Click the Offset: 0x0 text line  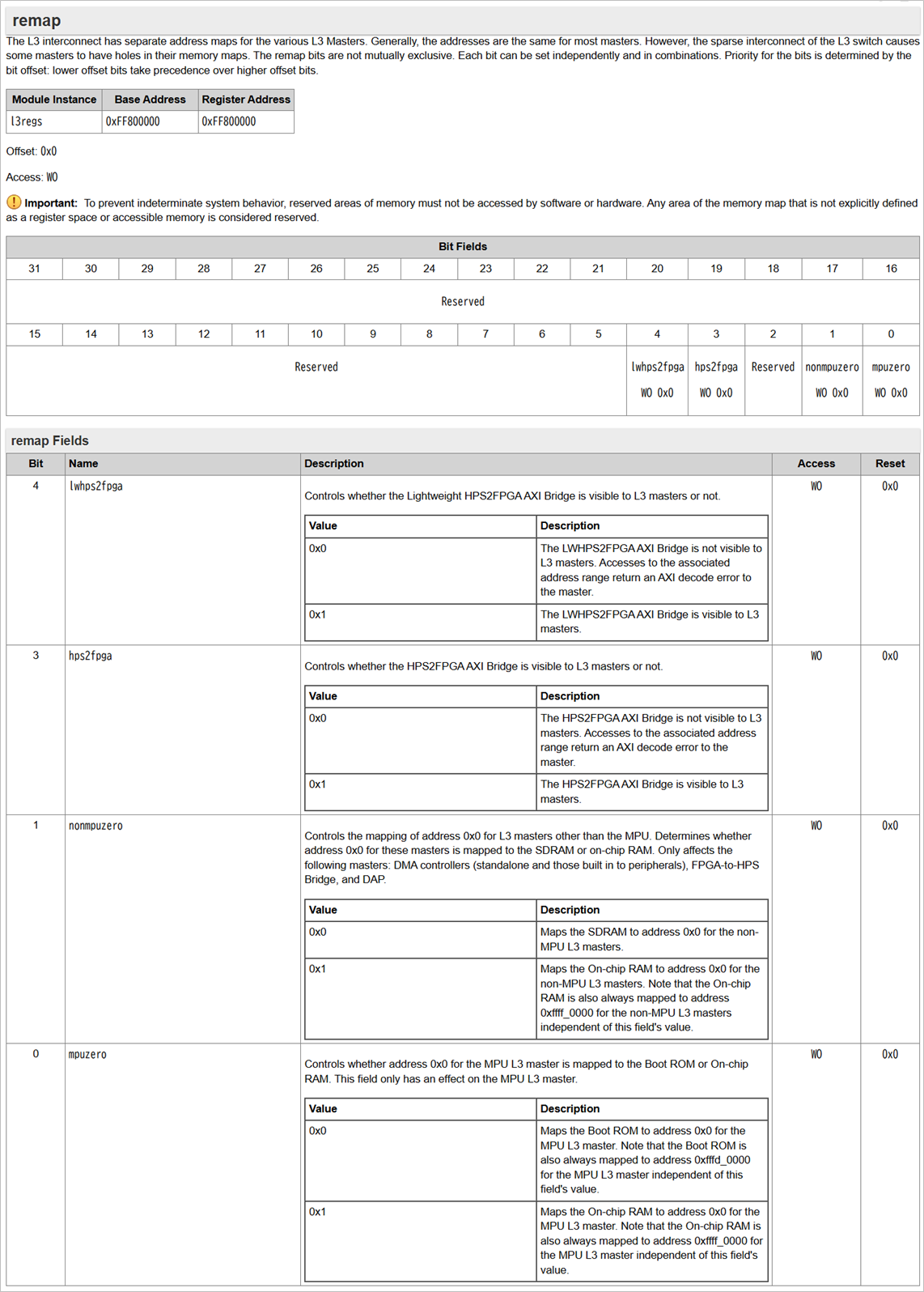[x=32, y=151]
